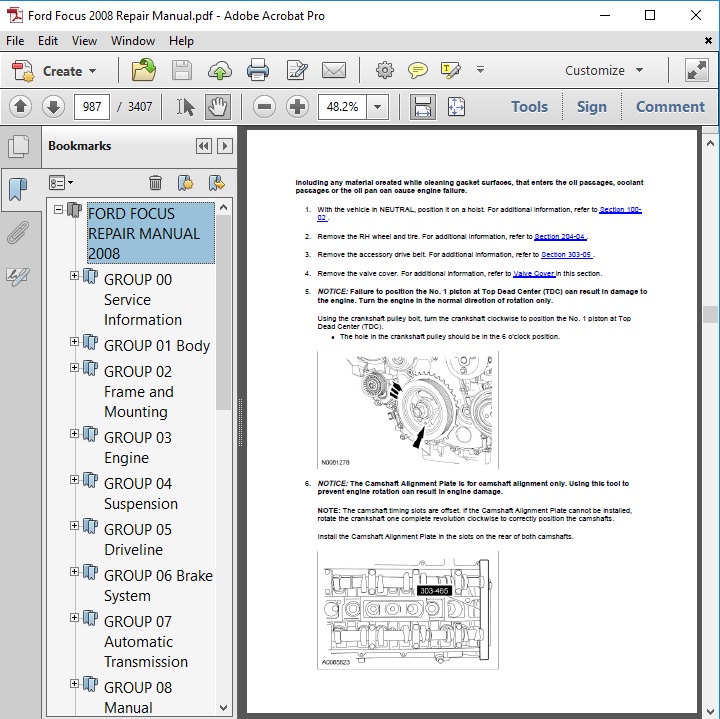Open the Attachments paperclip panel

(18, 232)
